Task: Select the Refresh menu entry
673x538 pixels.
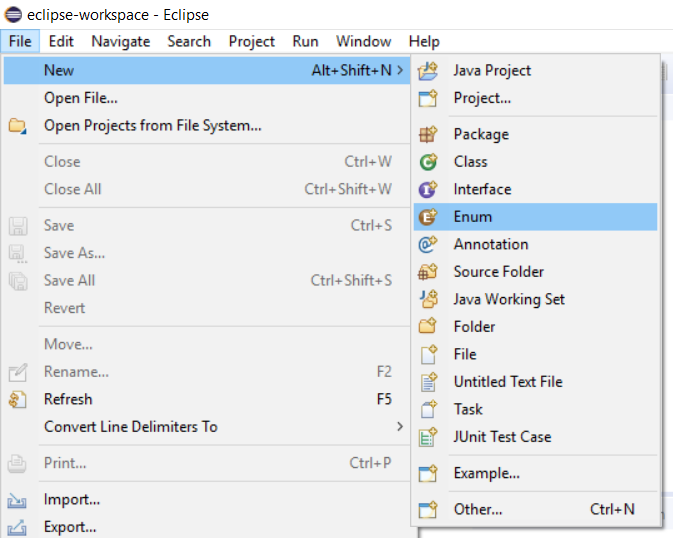Action: click(x=207, y=399)
